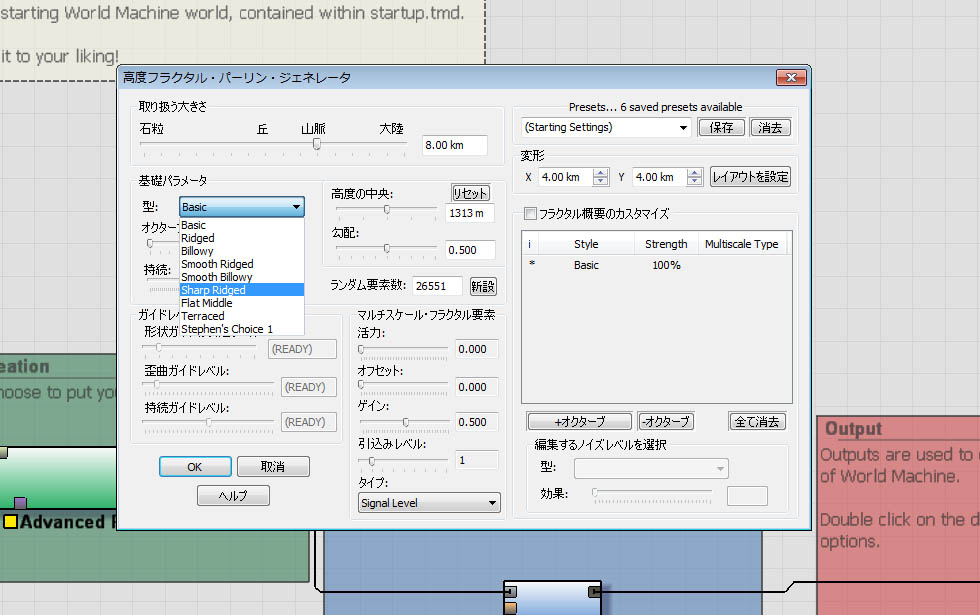The image size is (980, 615).
Task: Click the feature scale slider handle
Action: [317, 144]
